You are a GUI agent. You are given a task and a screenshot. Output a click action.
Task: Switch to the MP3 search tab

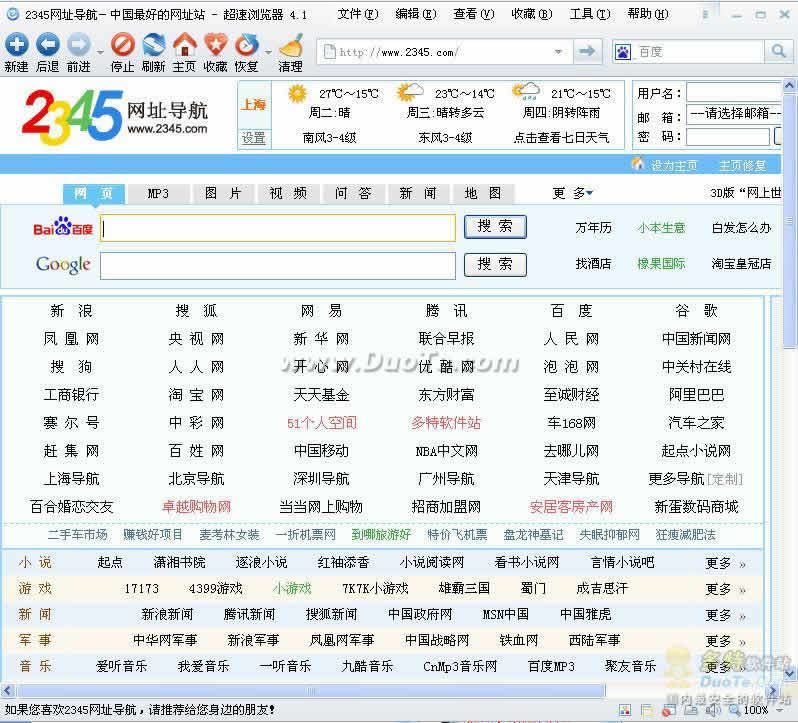point(158,193)
